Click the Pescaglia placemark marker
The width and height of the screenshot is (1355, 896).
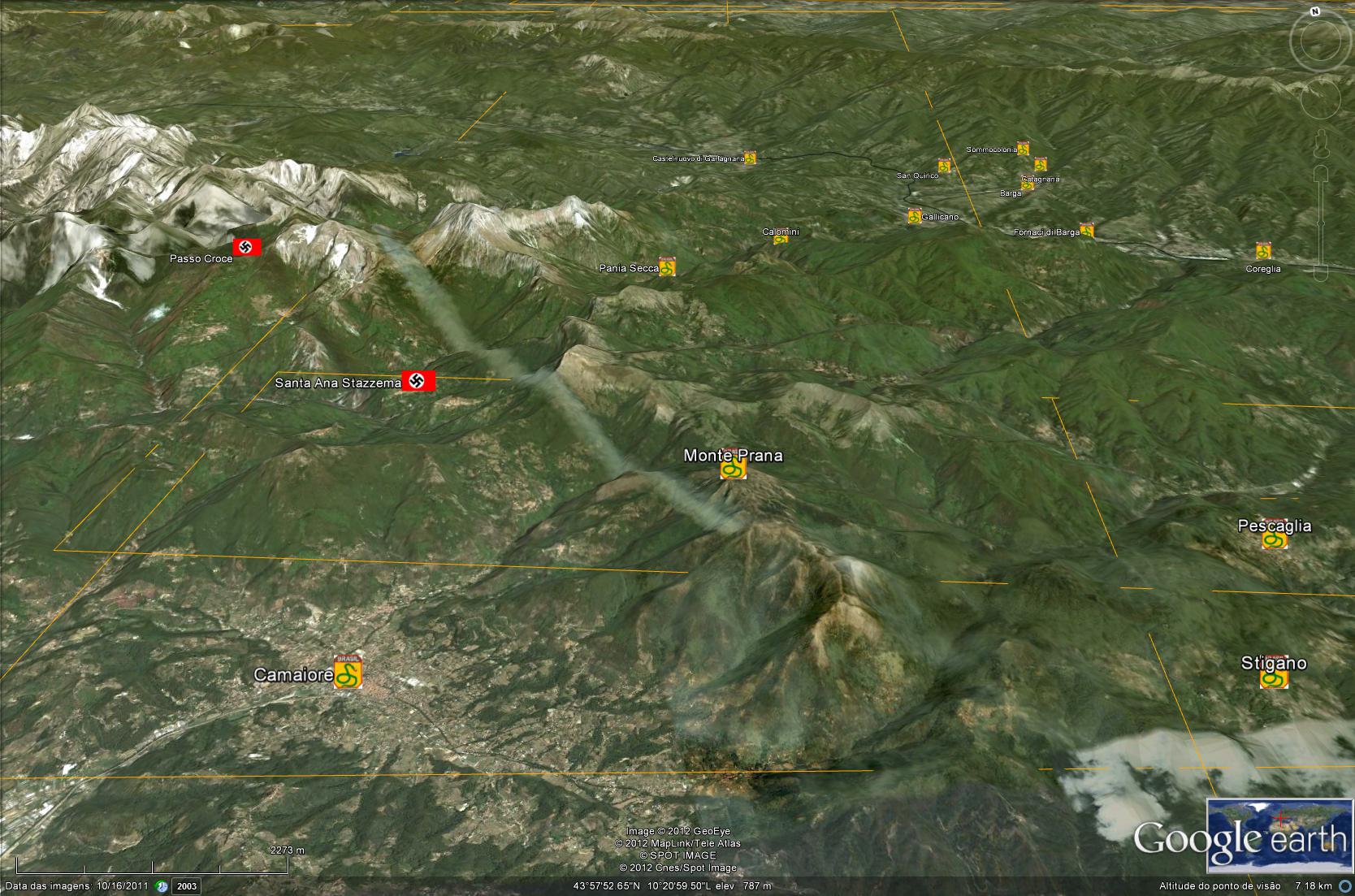click(x=1274, y=539)
